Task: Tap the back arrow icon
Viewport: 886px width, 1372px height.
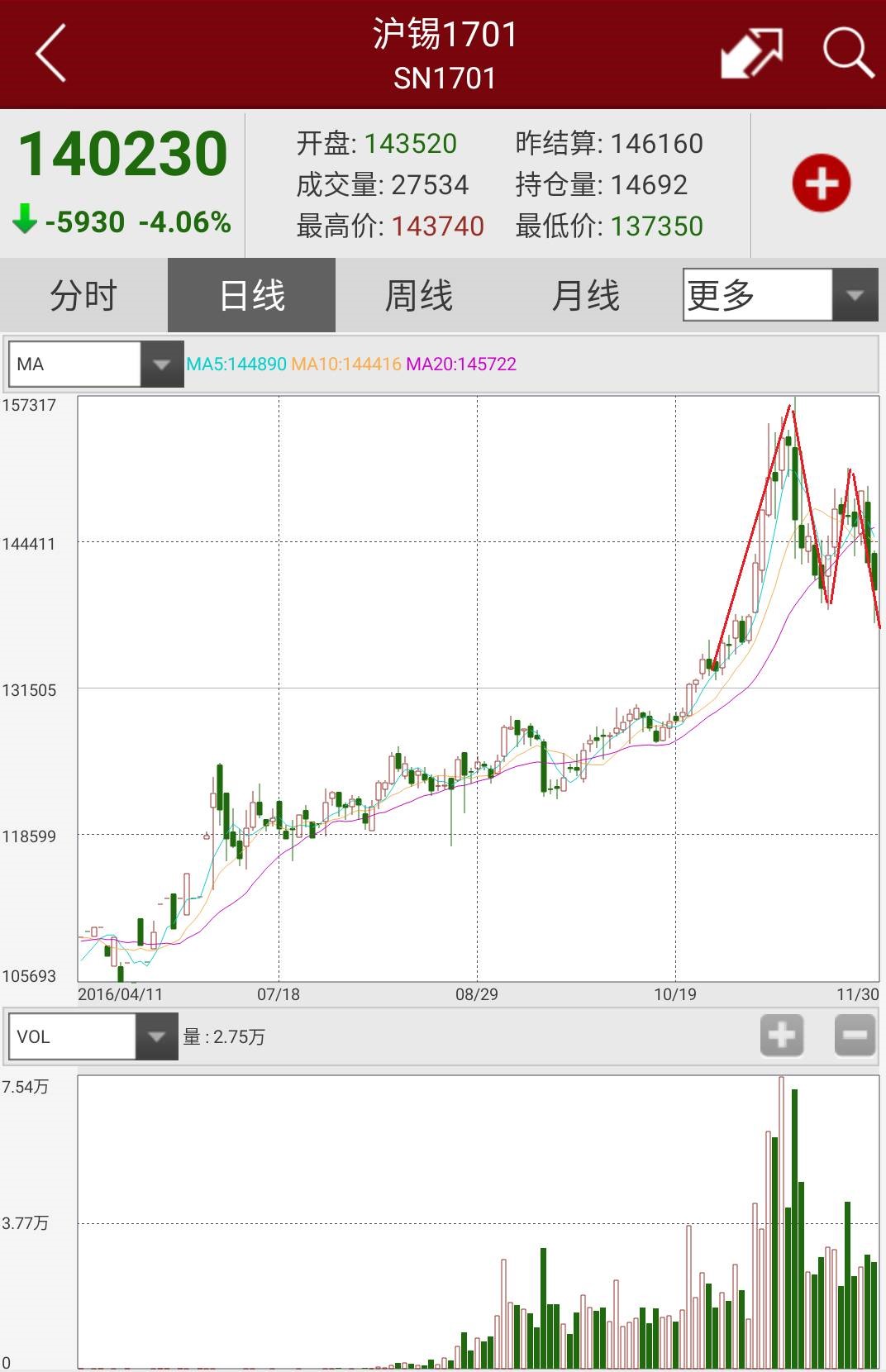Action: tap(51, 54)
